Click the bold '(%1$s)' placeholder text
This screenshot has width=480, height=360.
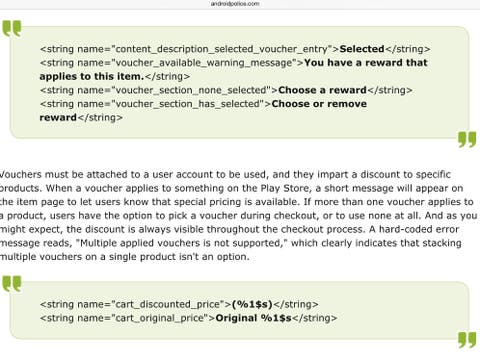(252, 304)
